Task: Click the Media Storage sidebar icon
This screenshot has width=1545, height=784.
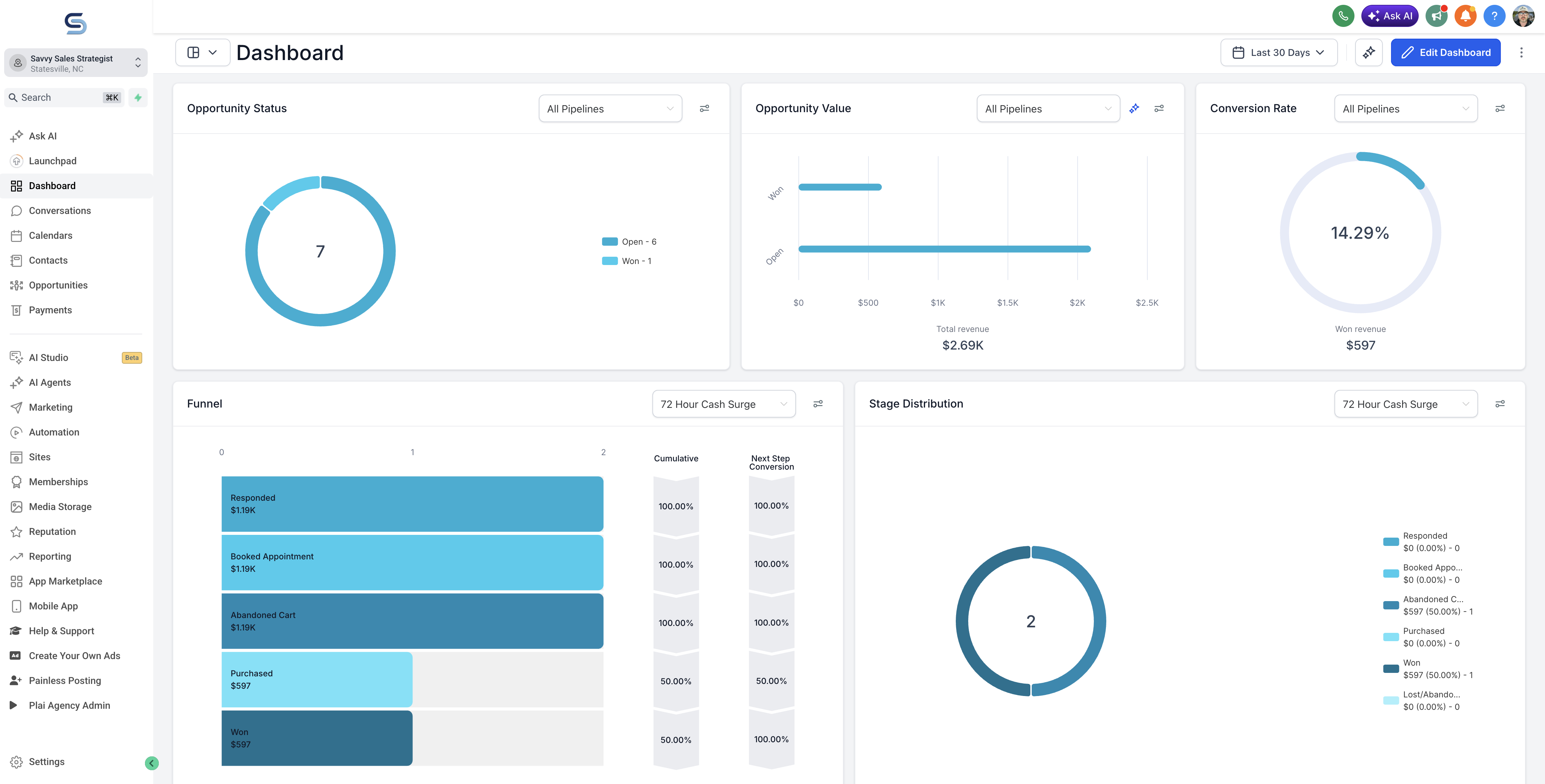Action: (x=16, y=507)
